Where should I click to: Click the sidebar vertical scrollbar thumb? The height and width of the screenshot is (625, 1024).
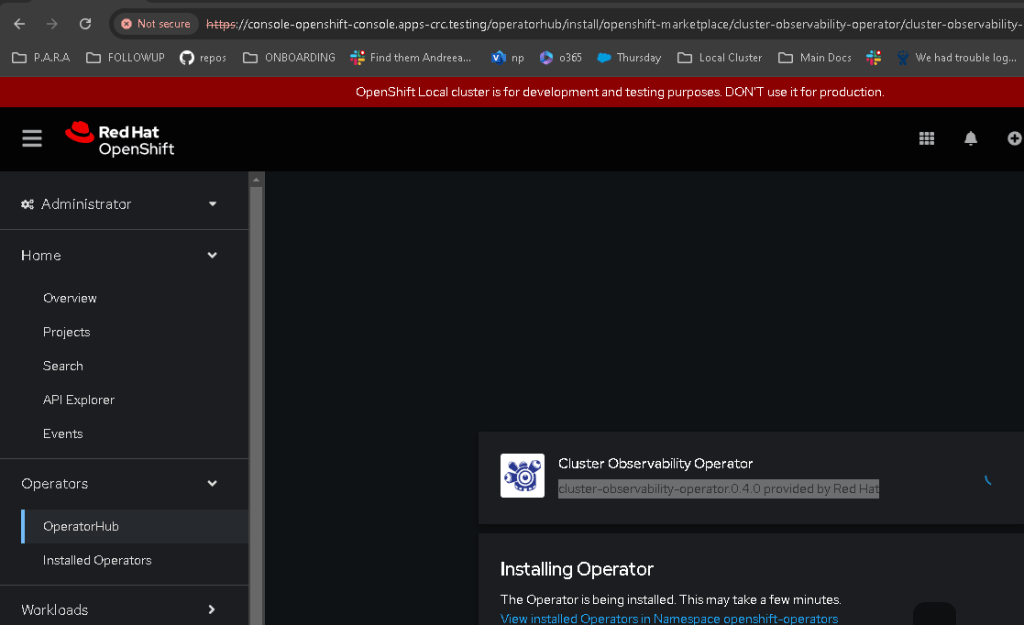(x=256, y=405)
